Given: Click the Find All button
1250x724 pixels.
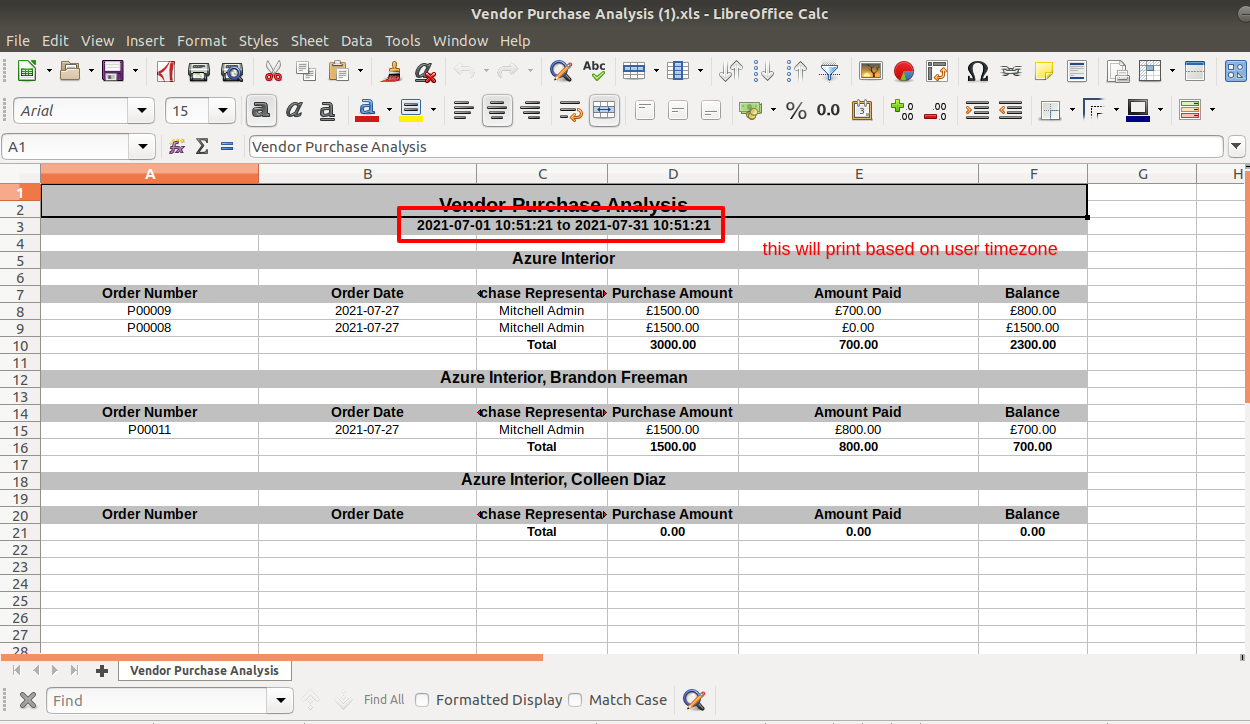Looking at the screenshot, I should pyautogui.click(x=384, y=700).
